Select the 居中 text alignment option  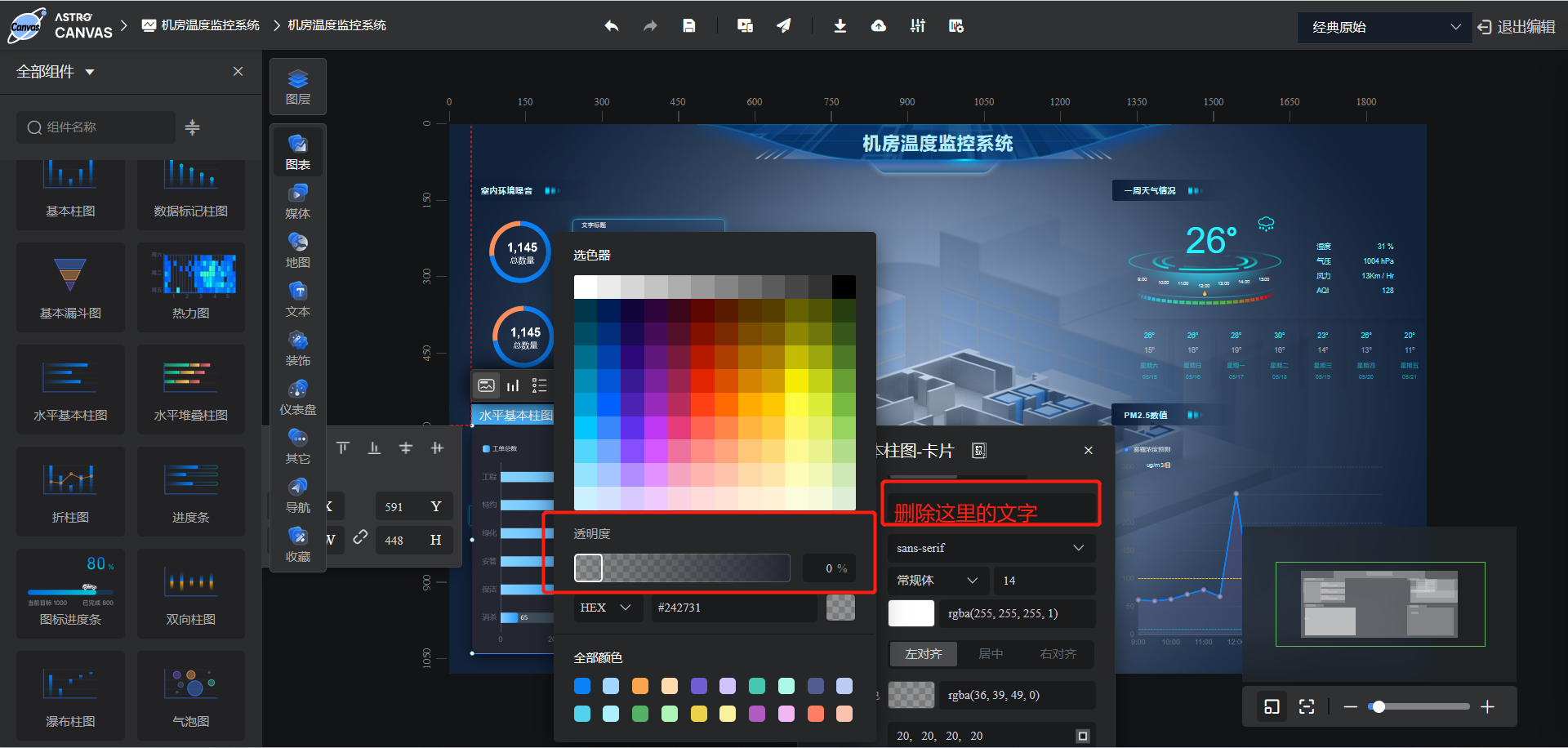coord(991,653)
